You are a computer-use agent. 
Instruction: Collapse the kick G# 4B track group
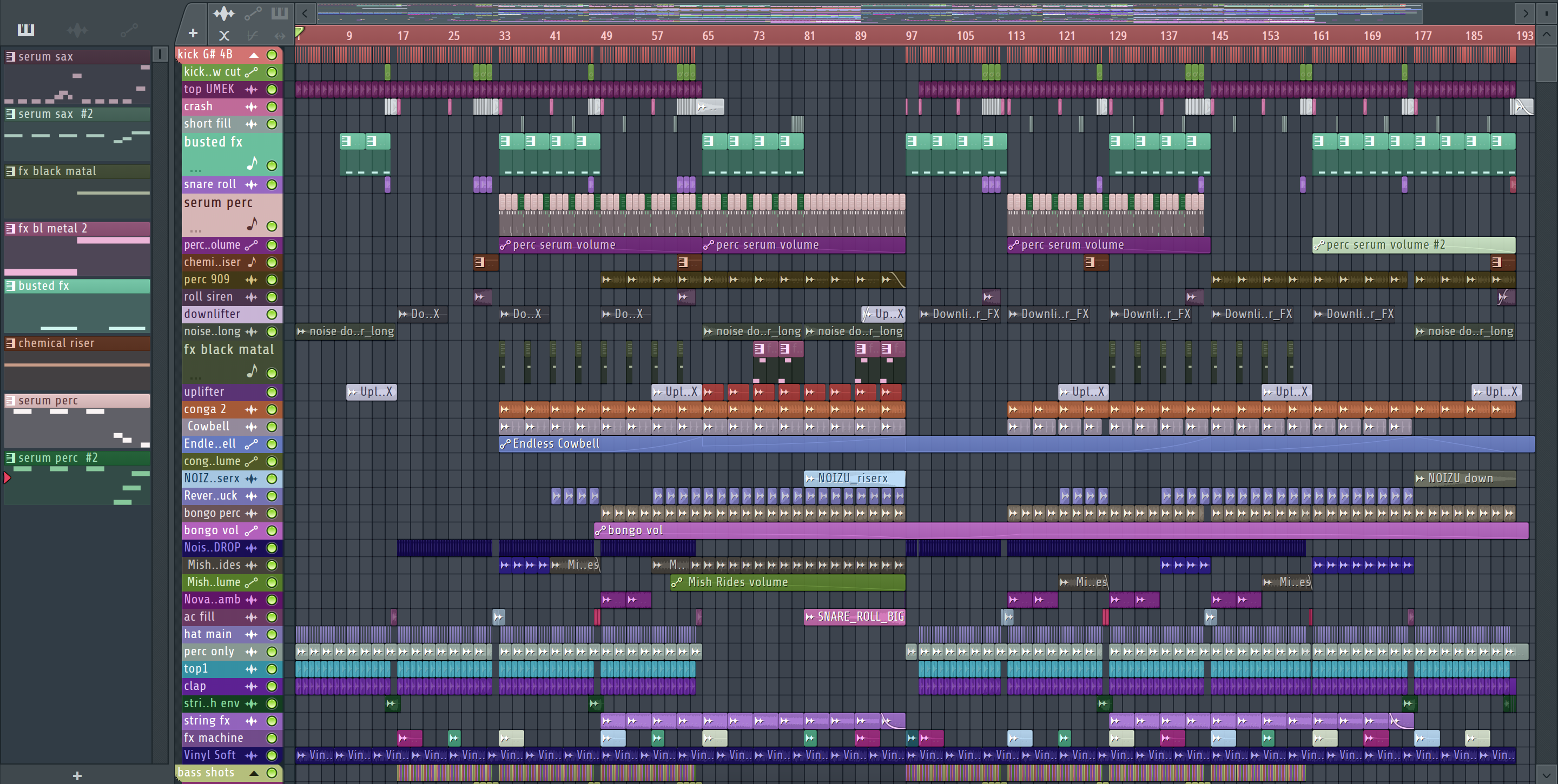point(254,55)
